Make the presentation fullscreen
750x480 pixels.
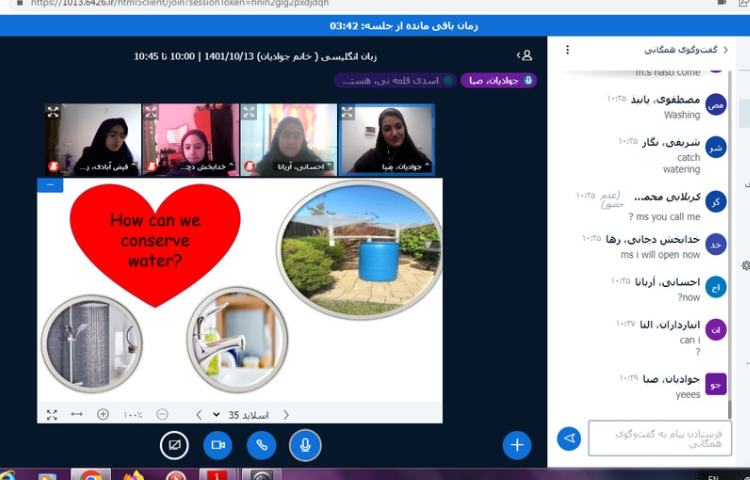(52, 415)
